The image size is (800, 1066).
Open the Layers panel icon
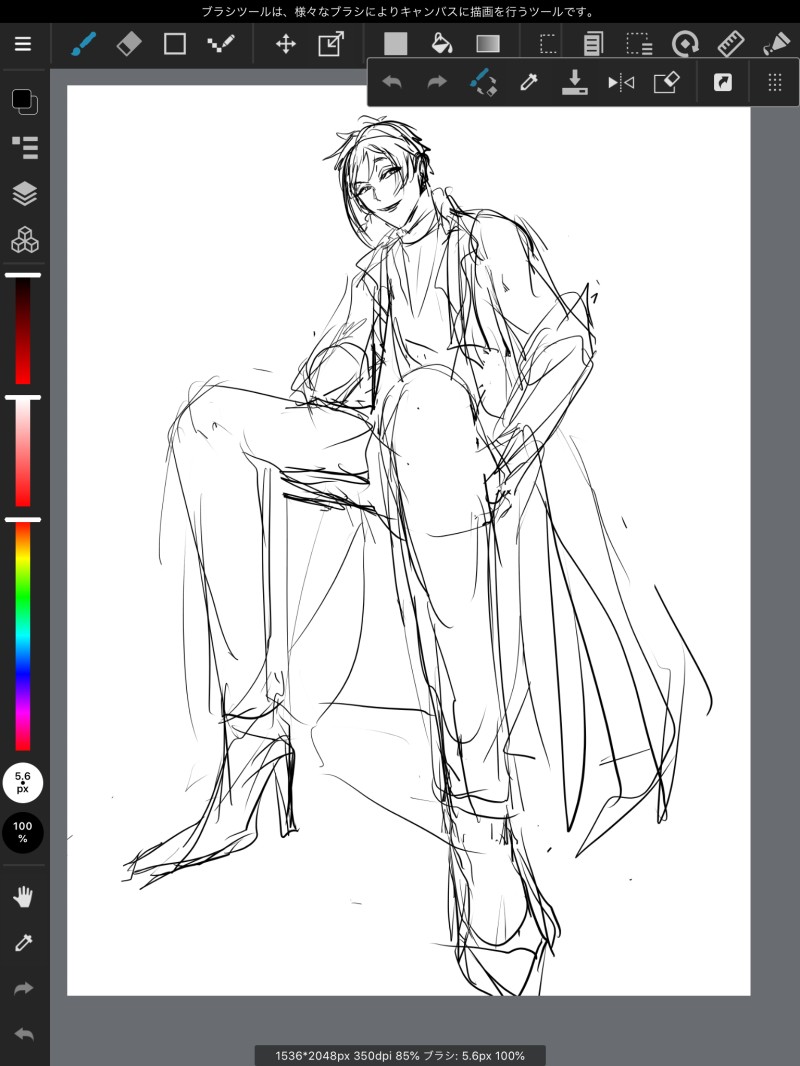pyautogui.click(x=24, y=194)
